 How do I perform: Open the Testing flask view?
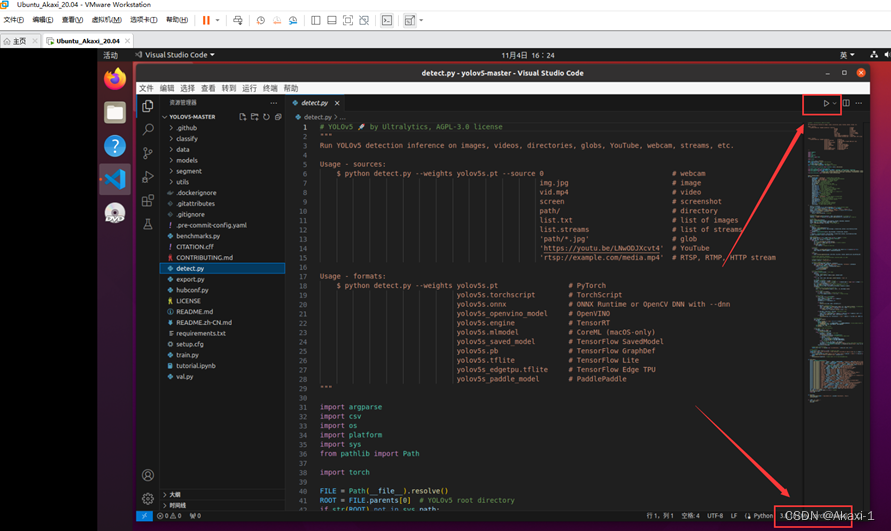tap(148, 224)
